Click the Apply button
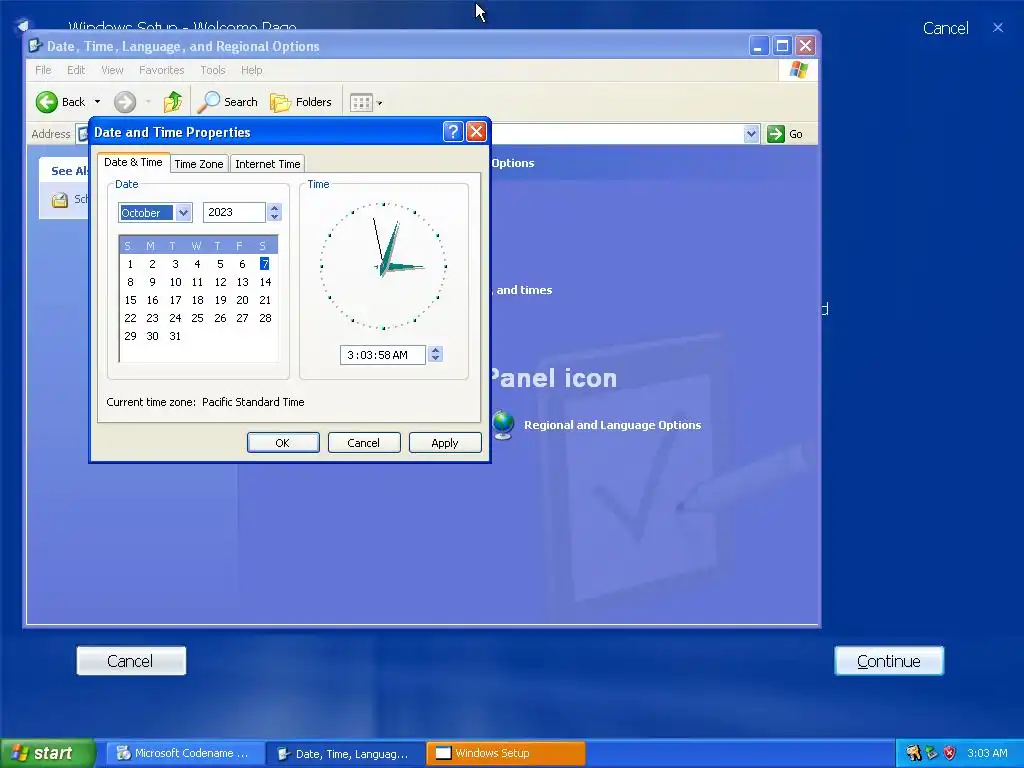 [x=445, y=443]
